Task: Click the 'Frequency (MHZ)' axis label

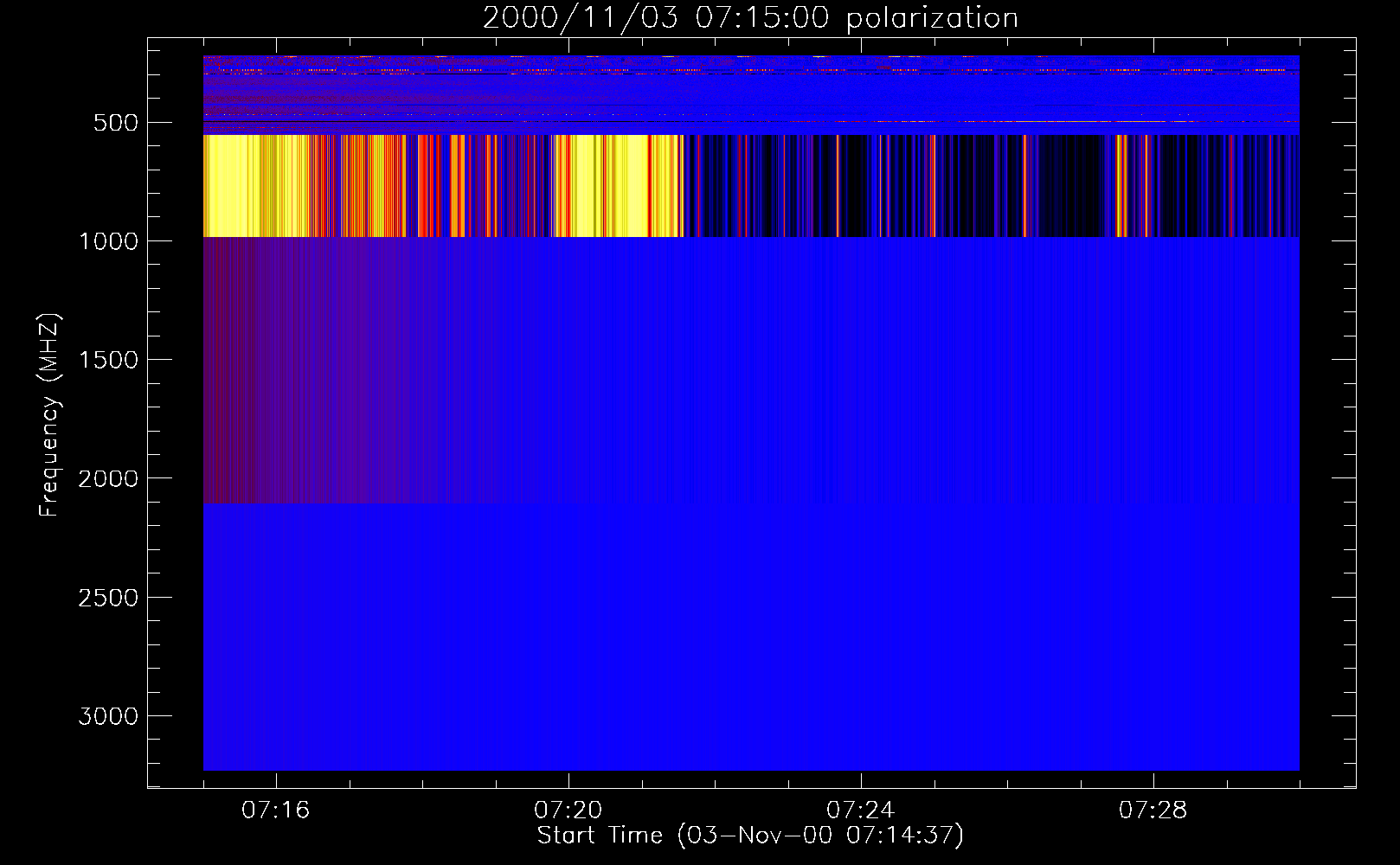Action: 50,414
